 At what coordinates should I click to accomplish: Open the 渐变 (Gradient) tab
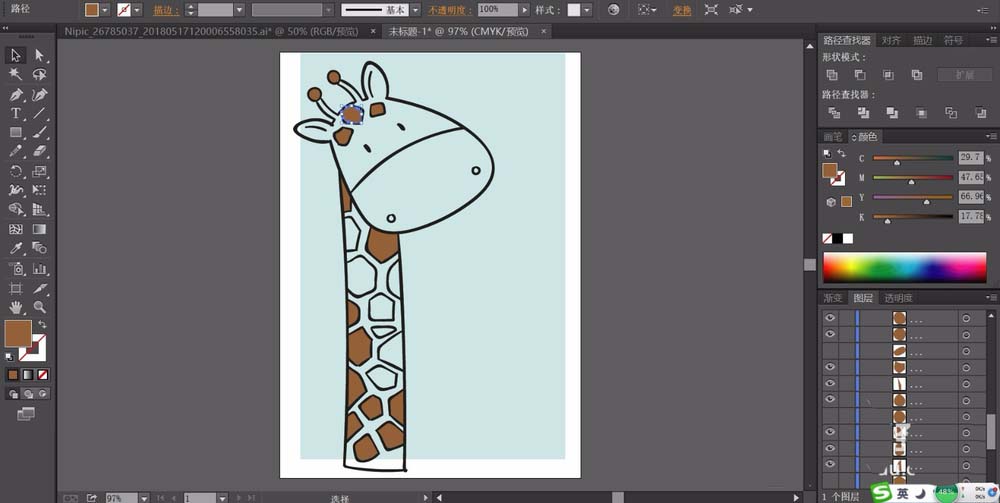[833, 298]
